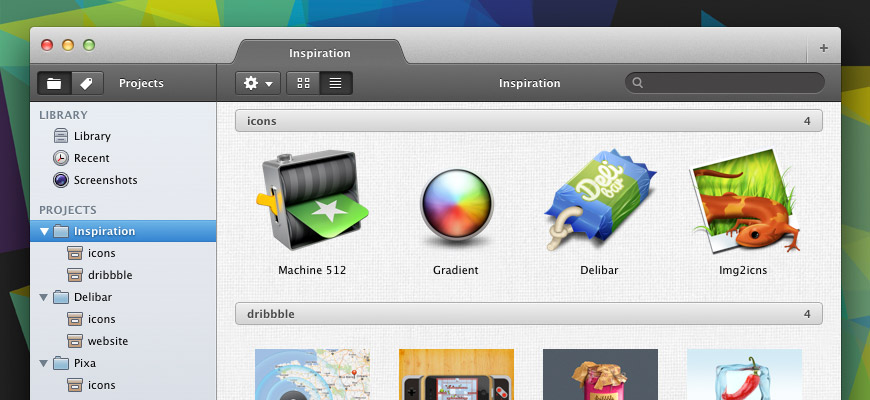Click the Library drawer icon
870x400 pixels.
click(61, 136)
